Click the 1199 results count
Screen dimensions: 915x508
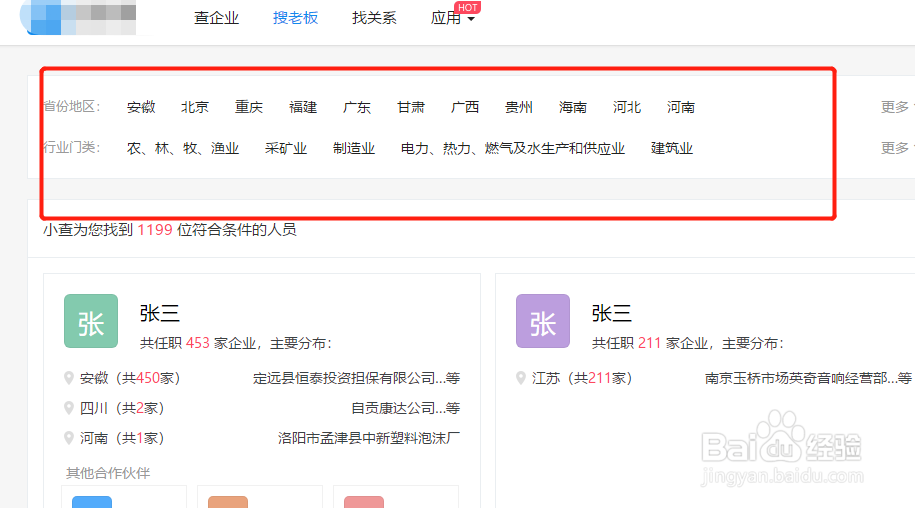pyautogui.click(x=155, y=230)
